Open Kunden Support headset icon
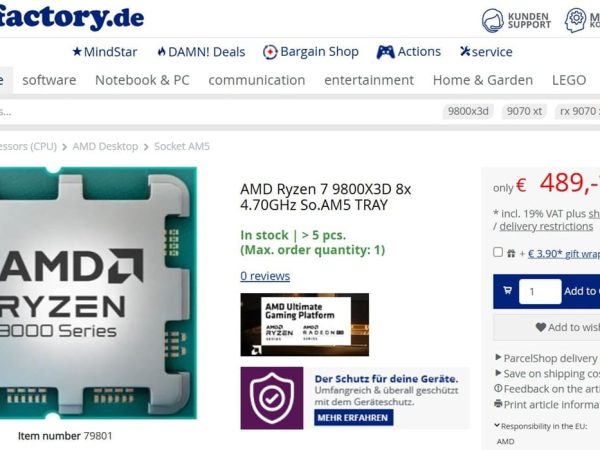Viewport: 600px width, 450px height. coord(492,20)
